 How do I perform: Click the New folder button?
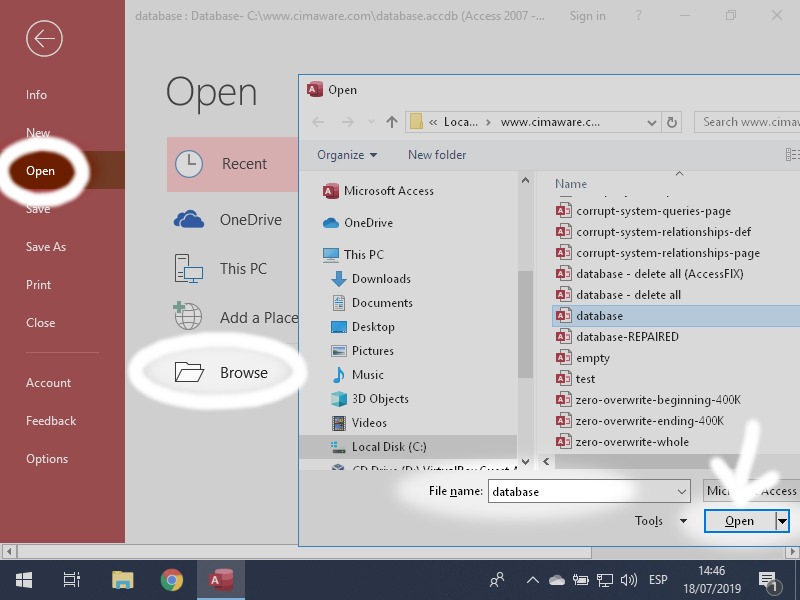[x=437, y=155]
